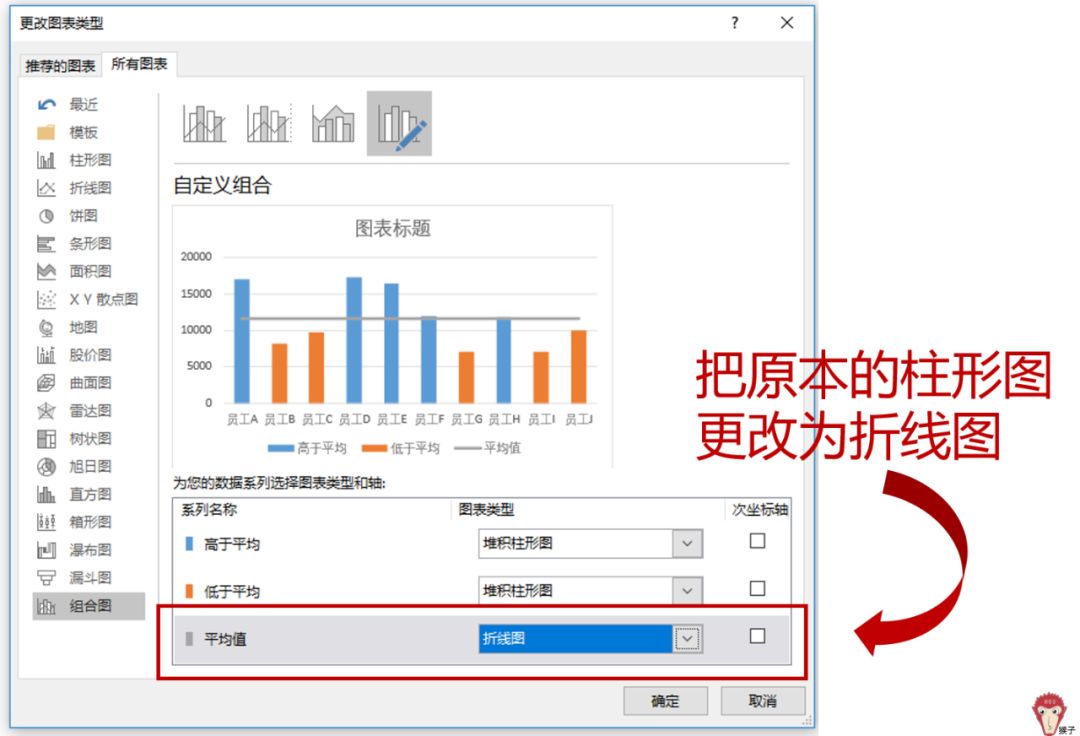Screen dimensions: 1080x736
Task: Choose the Line chart (折线图) icon
Action: coord(46,188)
